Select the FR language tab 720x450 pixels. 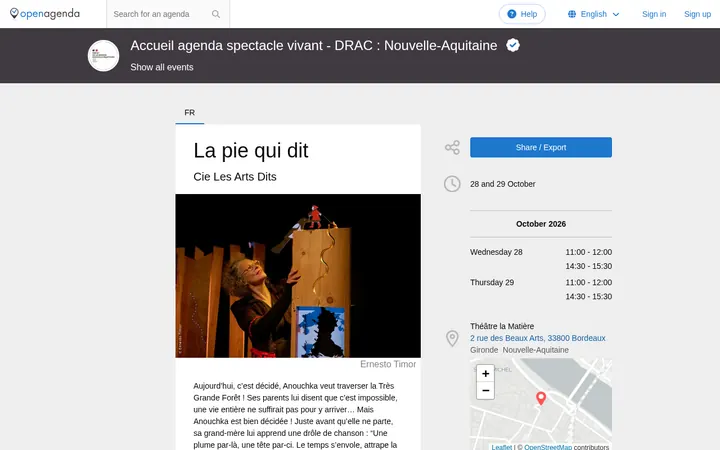[190, 112]
